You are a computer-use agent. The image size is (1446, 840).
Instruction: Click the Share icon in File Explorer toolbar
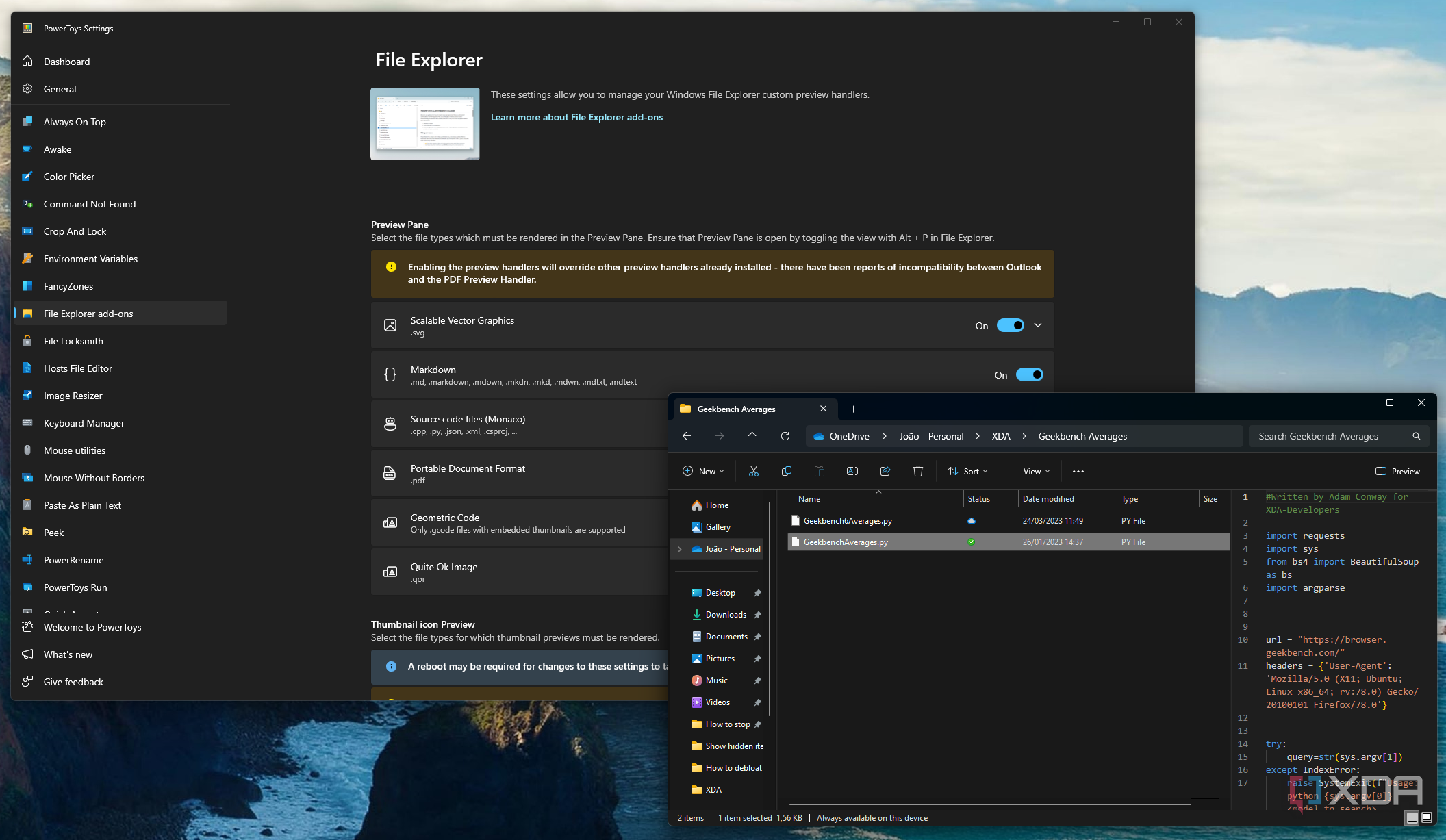click(885, 471)
